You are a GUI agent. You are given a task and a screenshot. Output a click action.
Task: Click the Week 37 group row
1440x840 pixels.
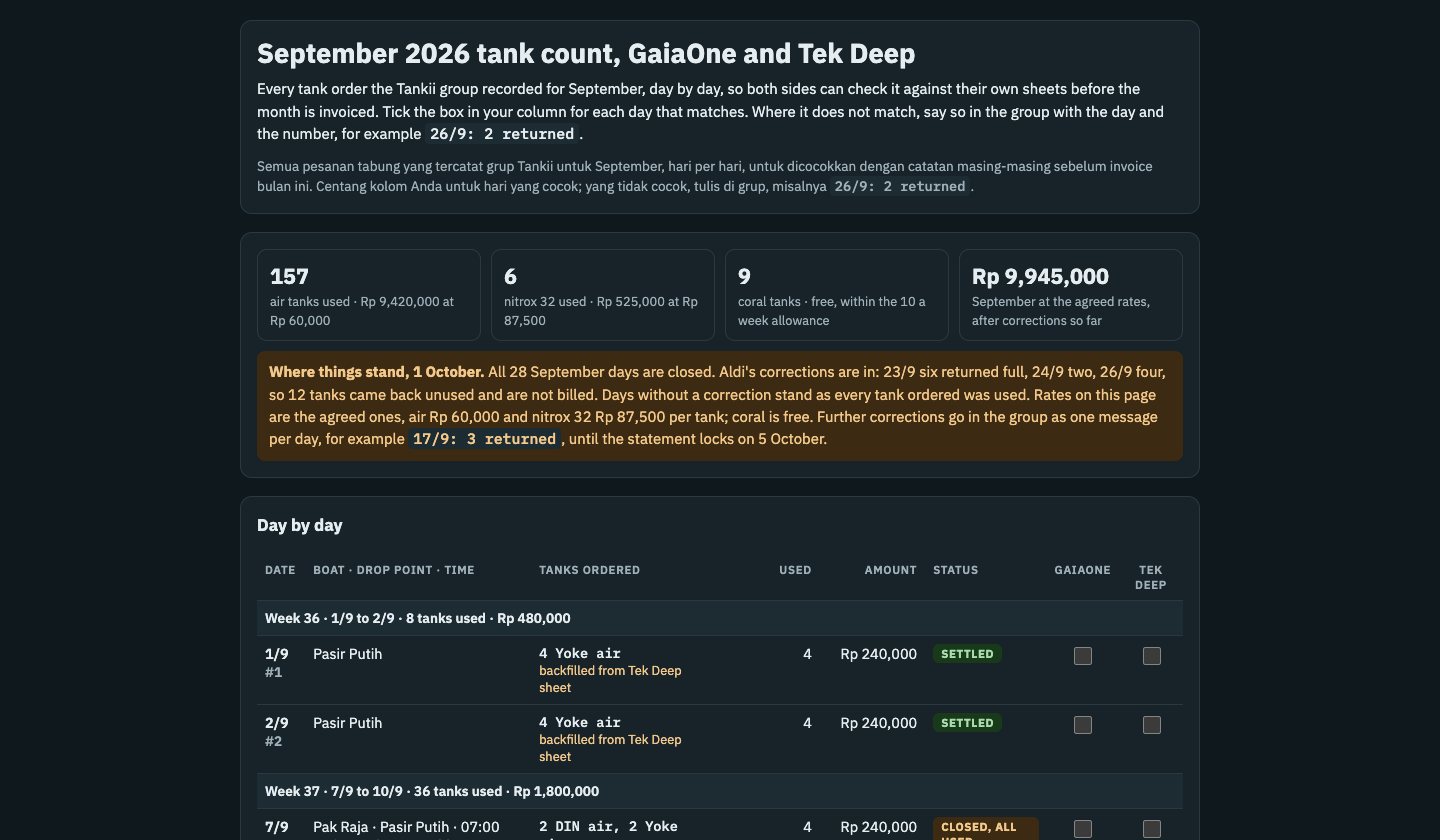click(x=720, y=791)
